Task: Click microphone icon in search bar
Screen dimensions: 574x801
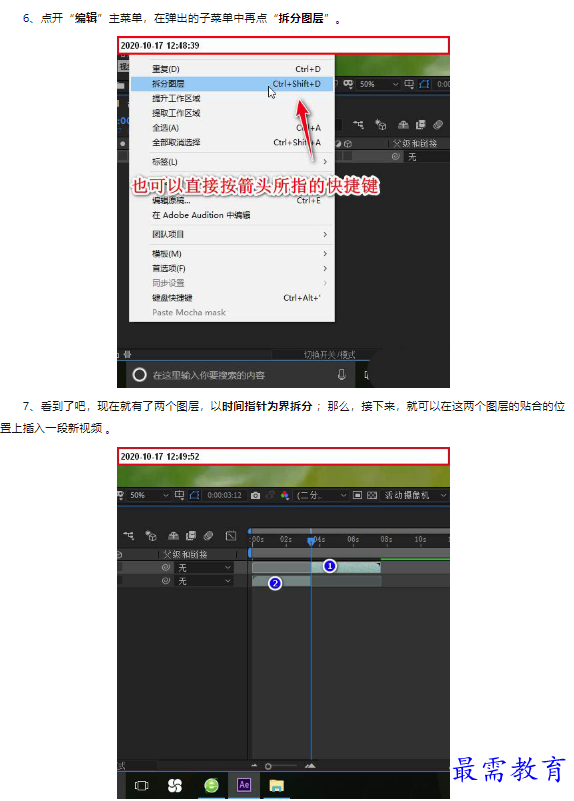Action: [x=342, y=375]
